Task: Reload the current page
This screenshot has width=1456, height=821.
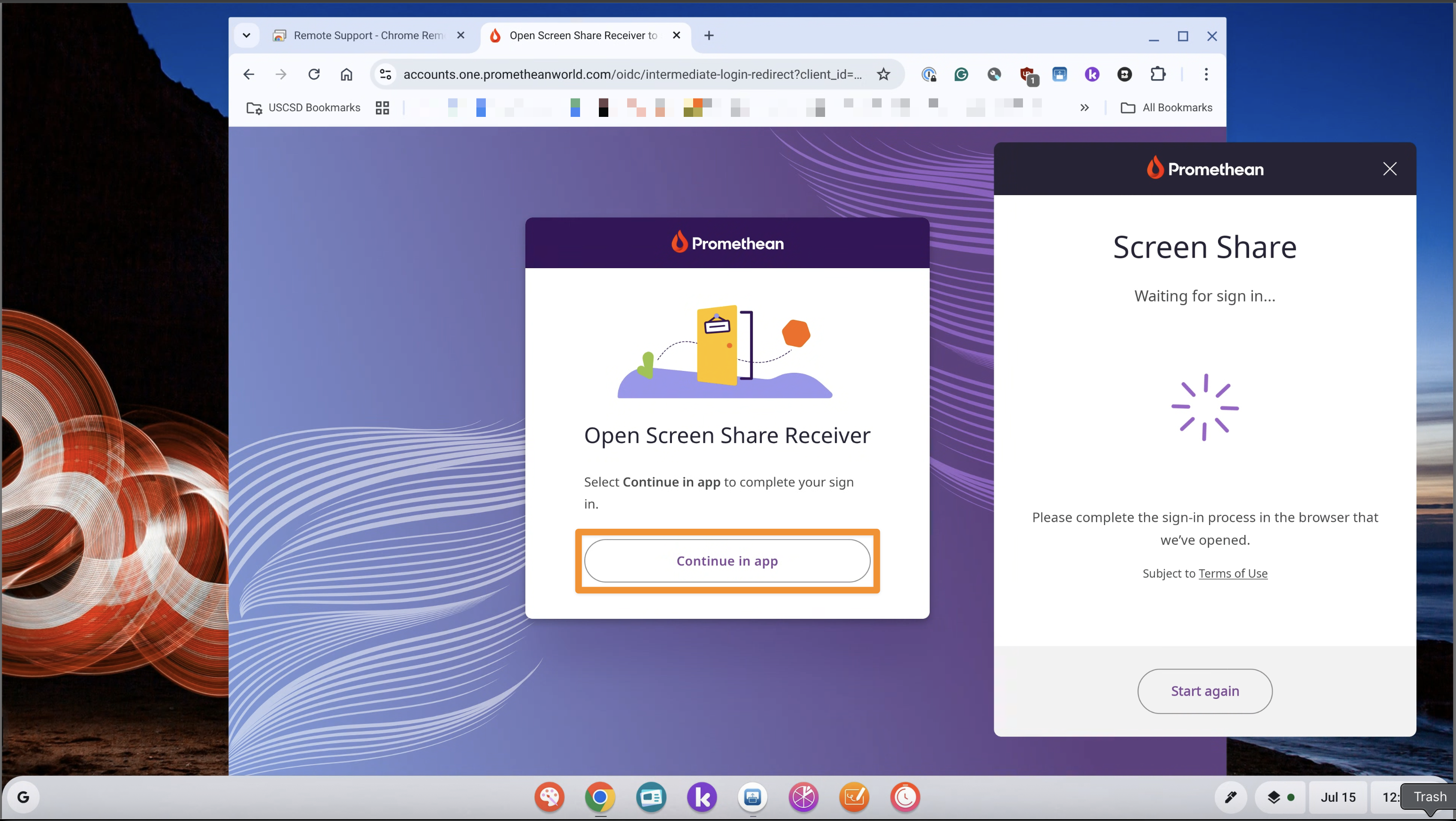Action: (x=314, y=74)
